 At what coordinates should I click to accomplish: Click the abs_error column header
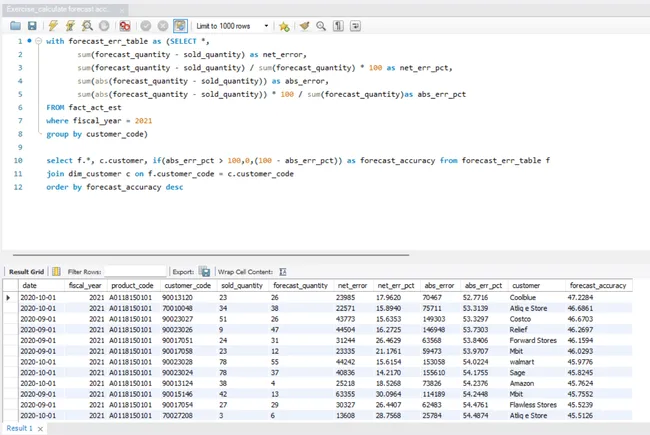click(x=439, y=285)
